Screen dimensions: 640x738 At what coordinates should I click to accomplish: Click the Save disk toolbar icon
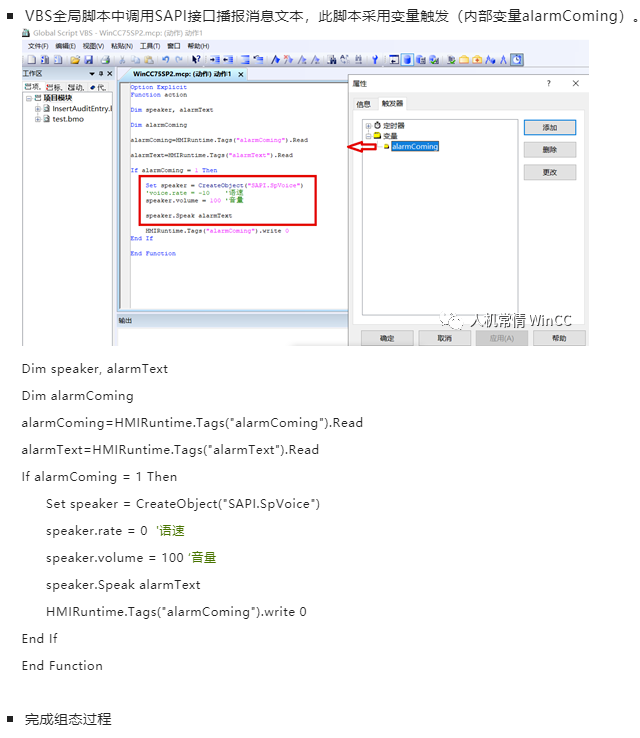(x=88, y=60)
